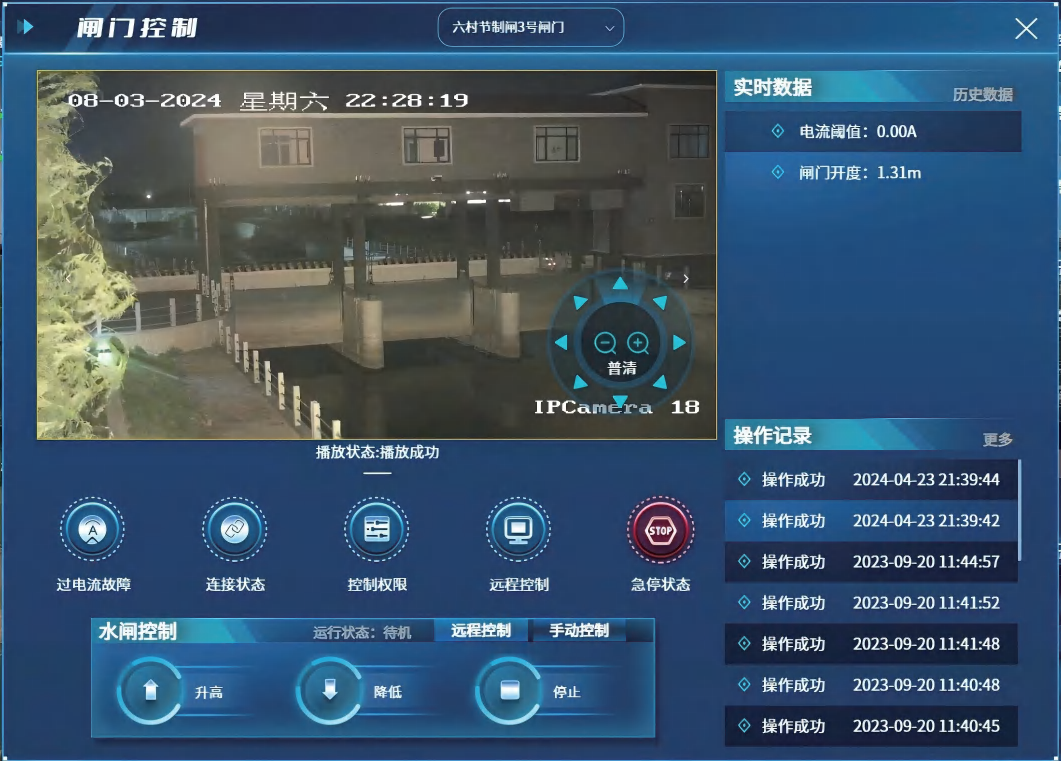This screenshot has width=1061, height=761.
Task: Open the 六村节制闸3号闸门 gate dropdown
Action: [x=531, y=28]
